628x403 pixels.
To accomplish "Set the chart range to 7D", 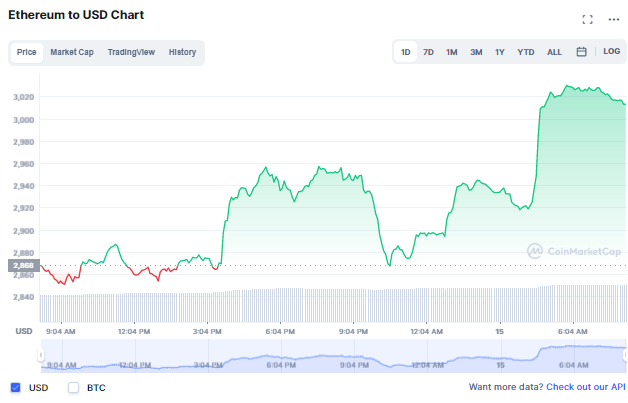I will click(428, 52).
